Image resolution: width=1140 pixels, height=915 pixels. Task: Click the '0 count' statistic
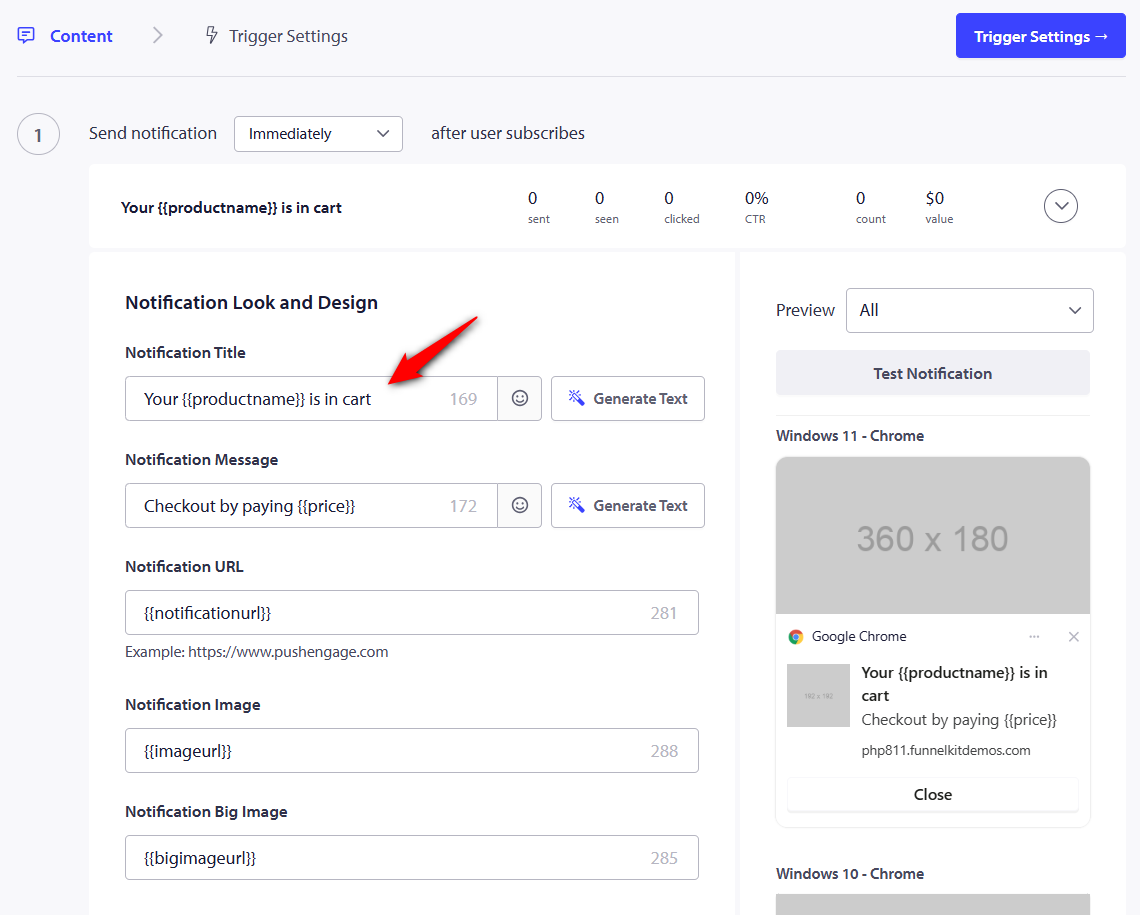click(x=870, y=207)
